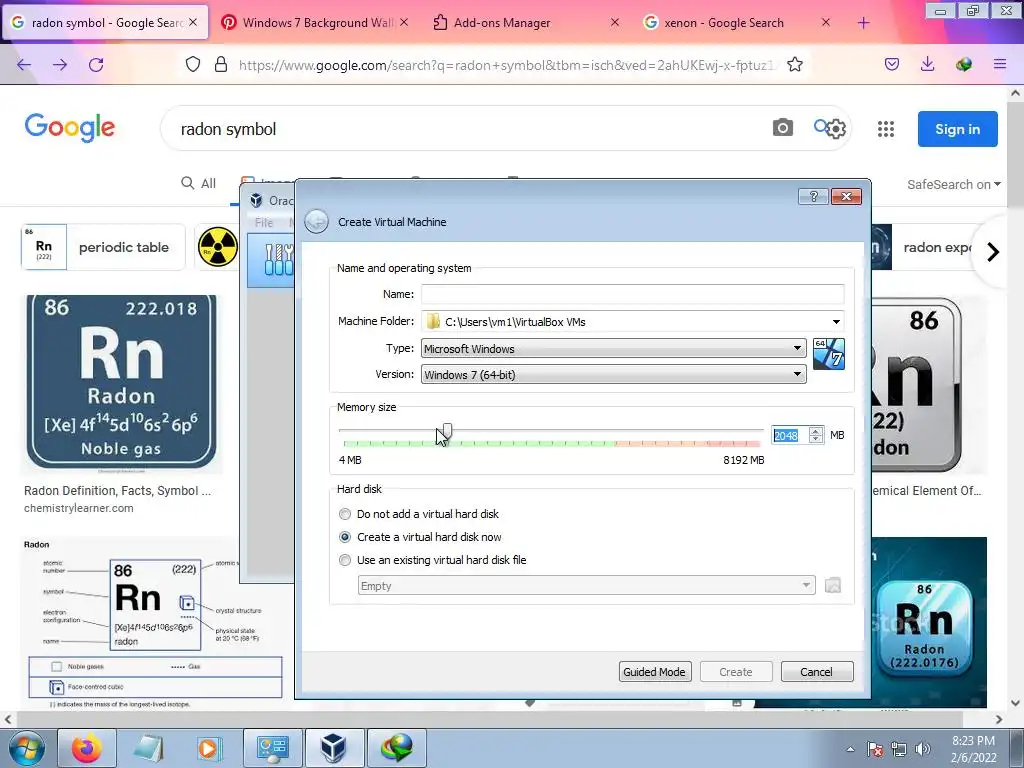Click the memory slider track near 8192 MB
Image resolution: width=1024 pixels, height=768 pixels.
(x=758, y=430)
